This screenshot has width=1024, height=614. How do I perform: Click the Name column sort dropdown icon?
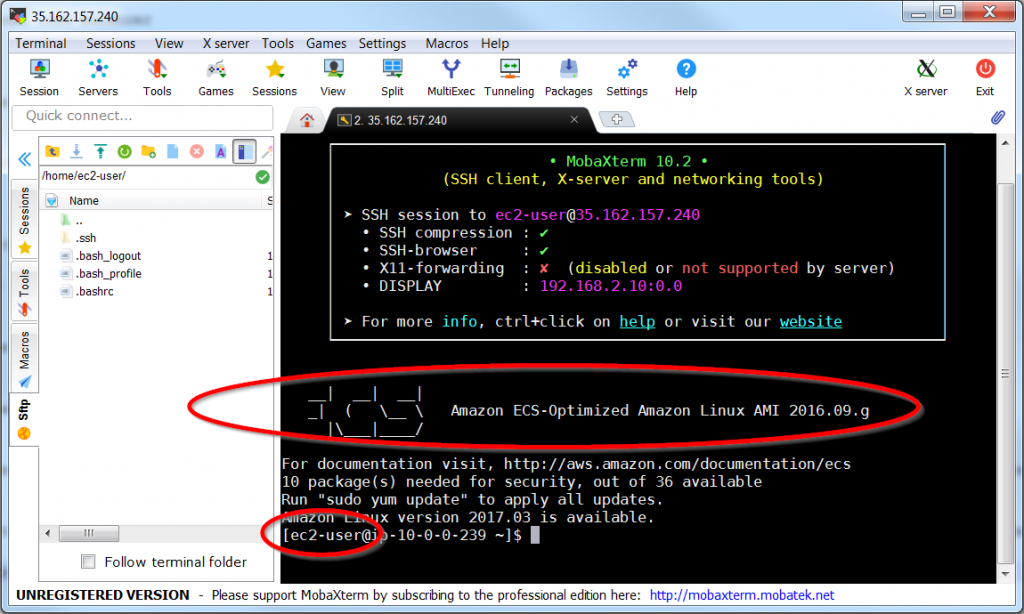coord(52,201)
